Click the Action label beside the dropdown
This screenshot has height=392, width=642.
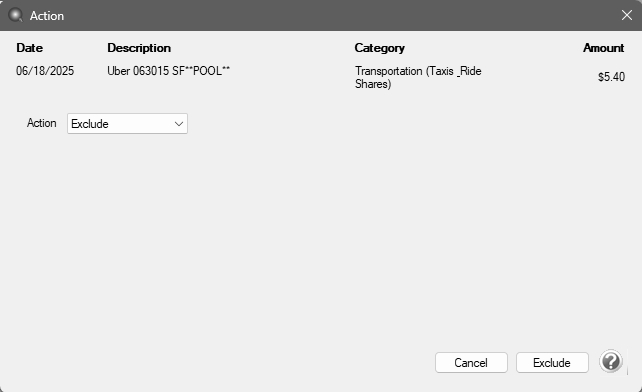(41, 123)
